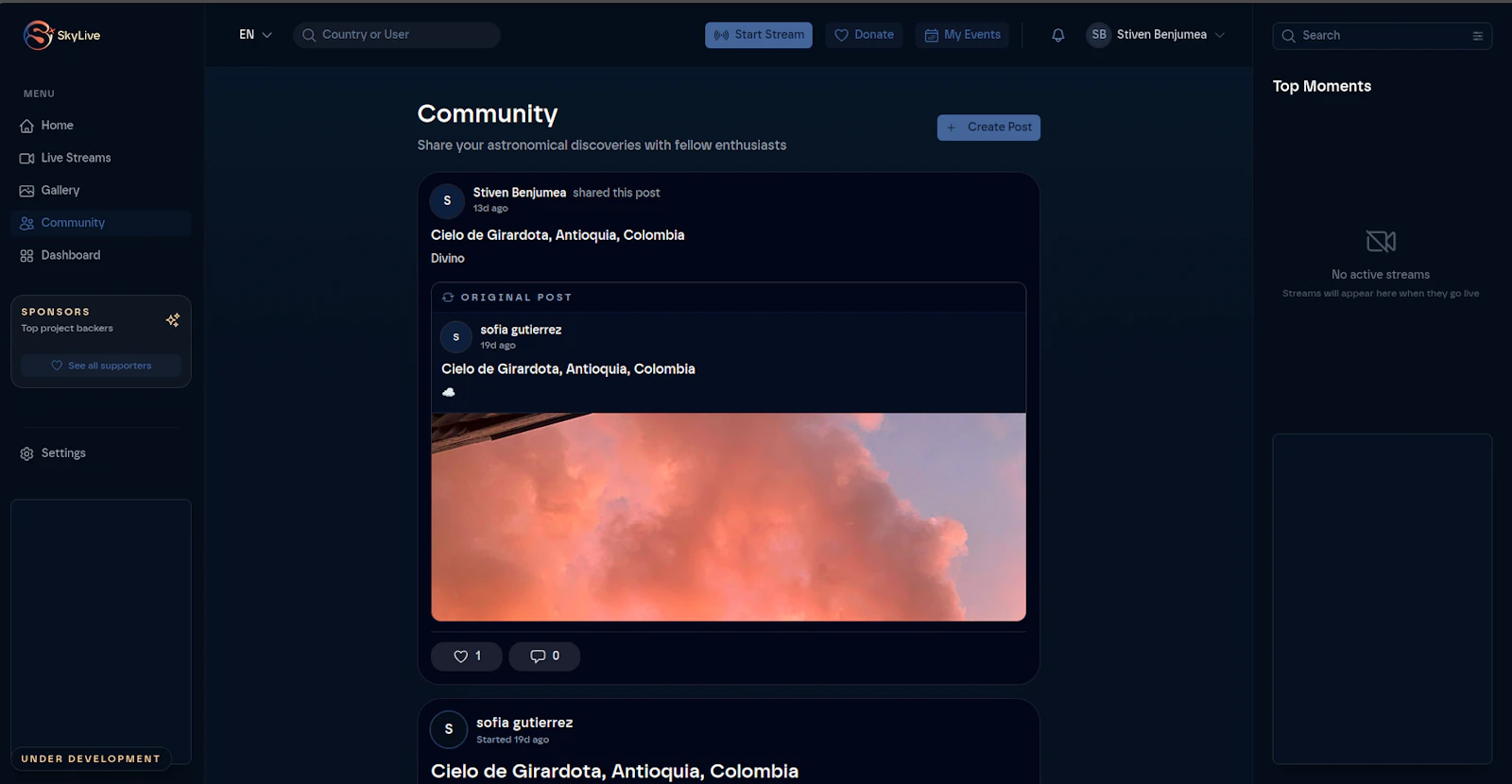Click second post title 'Cielo de Girardota, Antioquia, Colombia'
The width and height of the screenshot is (1512, 784).
(x=614, y=772)
